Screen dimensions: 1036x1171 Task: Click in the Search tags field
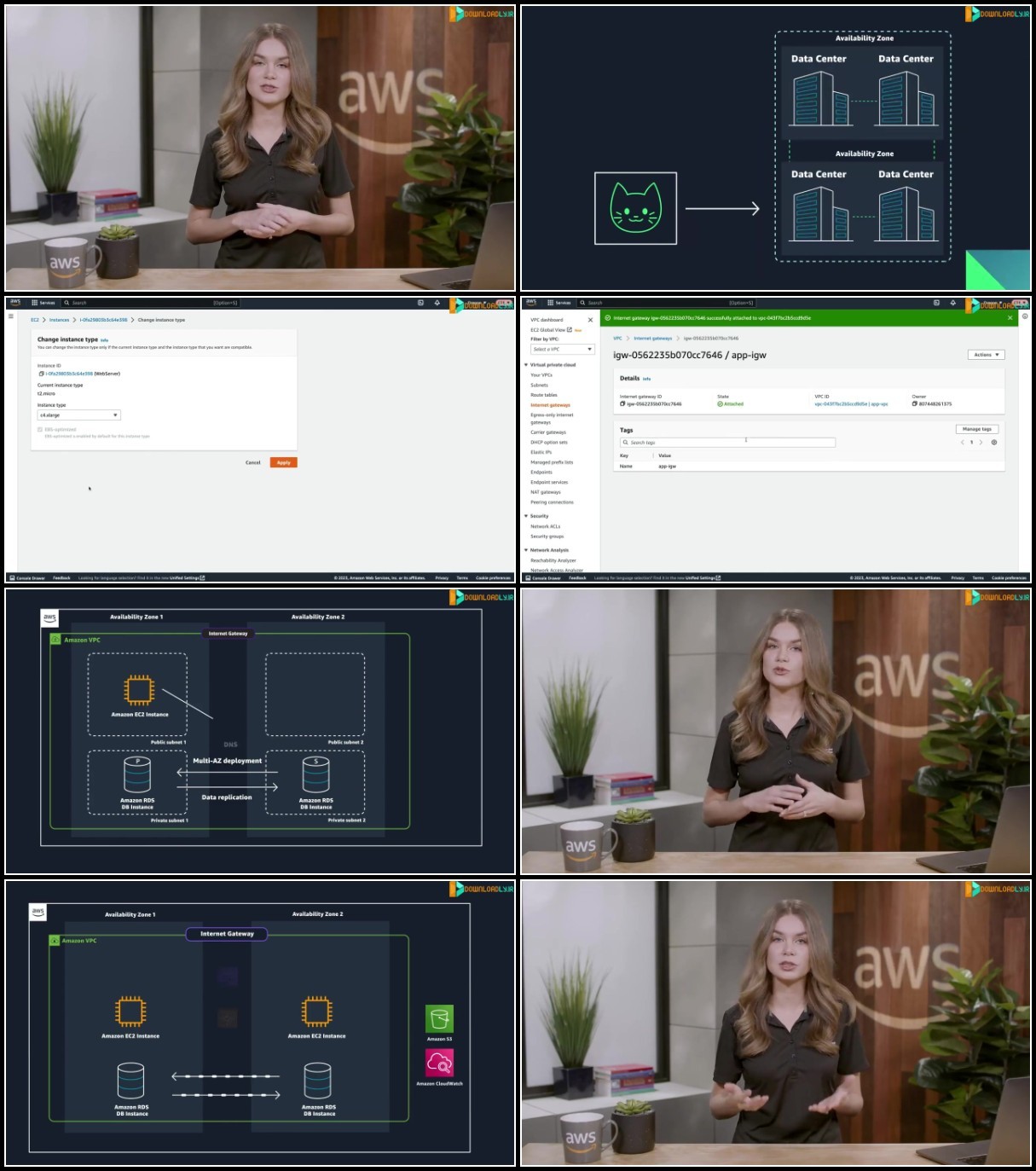(727, 443)
